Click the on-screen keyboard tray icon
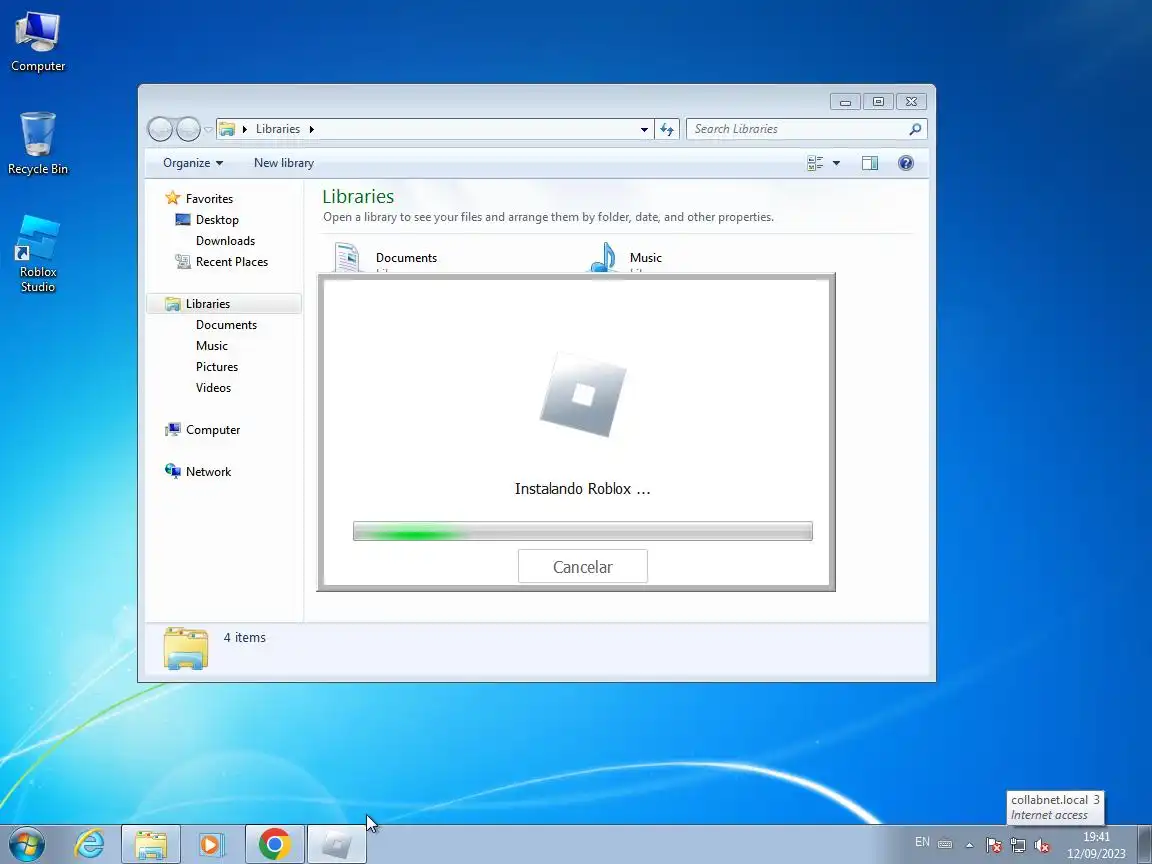Viewport: 1152px width, 864px height. (946, 844)
